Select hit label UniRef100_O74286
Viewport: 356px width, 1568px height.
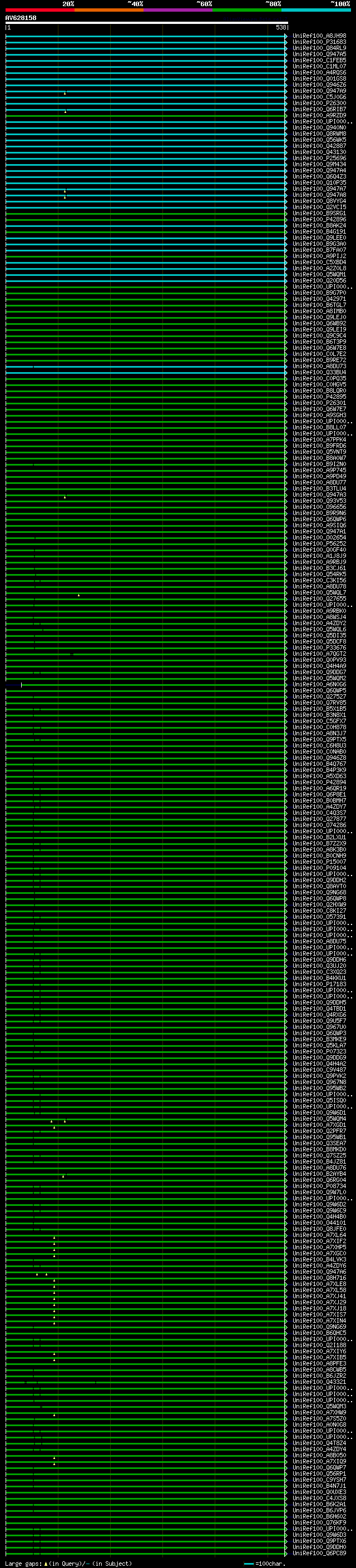point(319,825)
